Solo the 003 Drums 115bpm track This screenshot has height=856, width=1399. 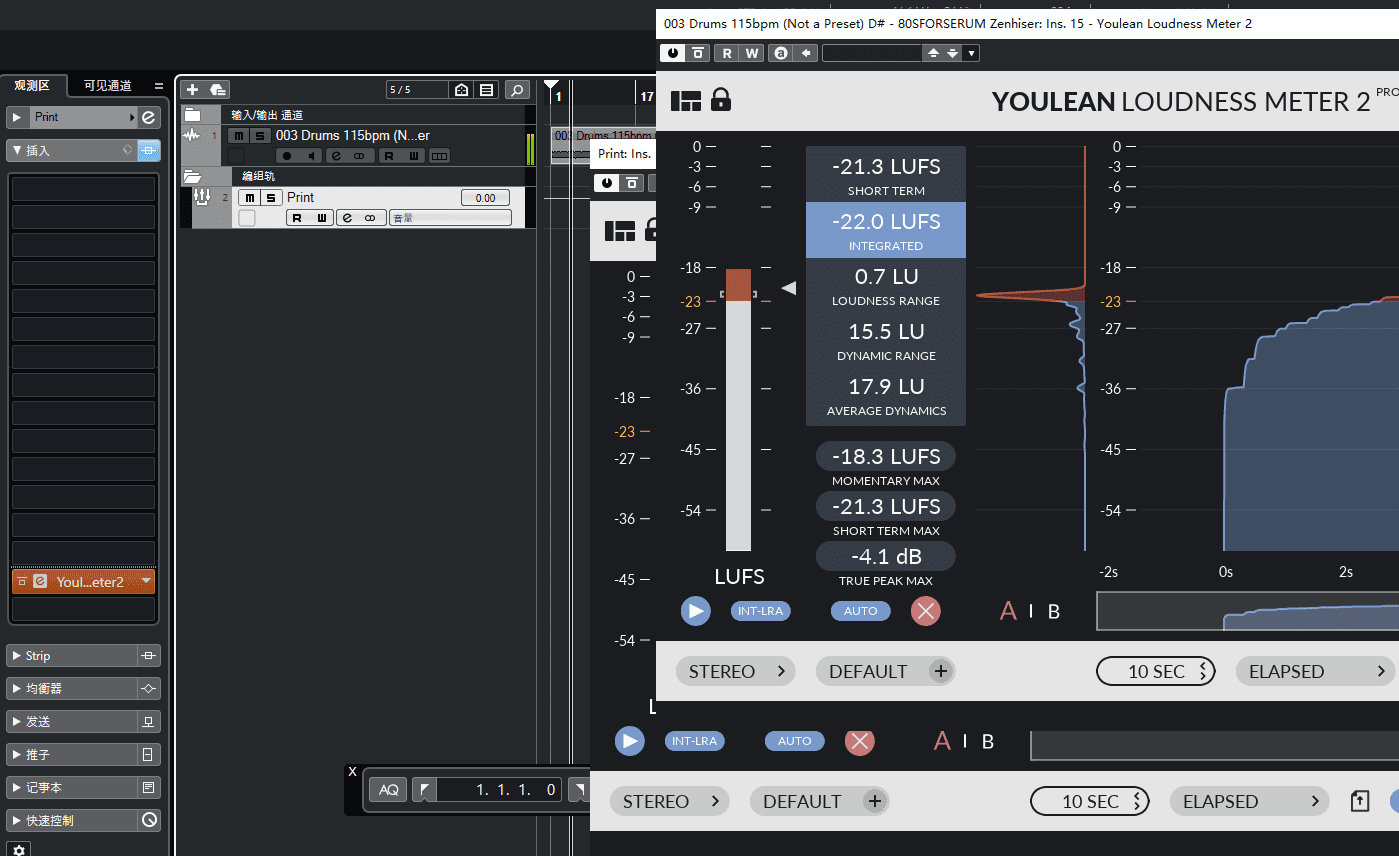click(260, 136)
